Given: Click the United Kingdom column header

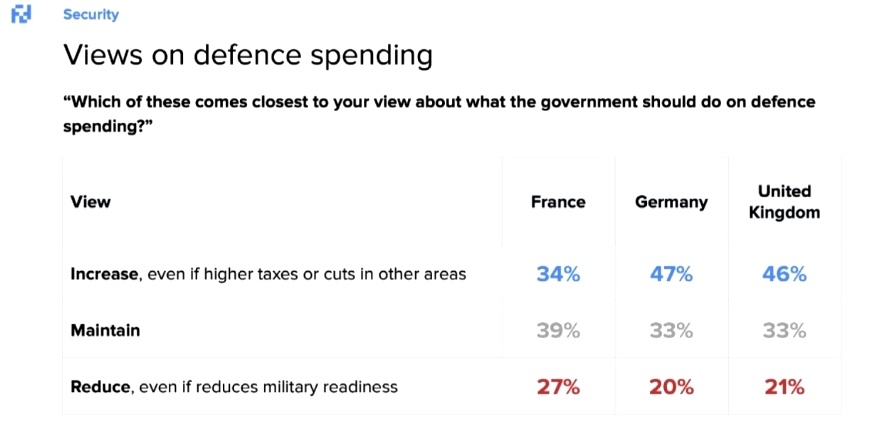Looking at the screenshot, I should click(784, 202).
